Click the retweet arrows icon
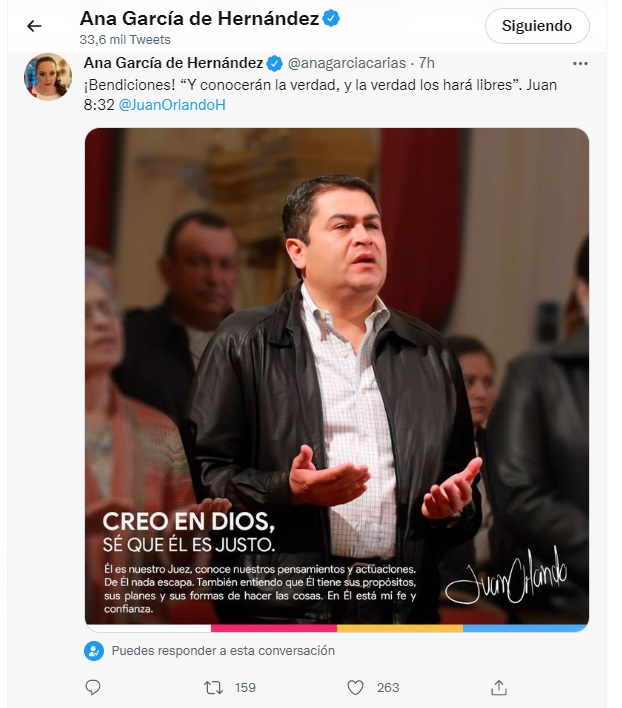Viewport: 622px width, 708px height. coord(213,688)
